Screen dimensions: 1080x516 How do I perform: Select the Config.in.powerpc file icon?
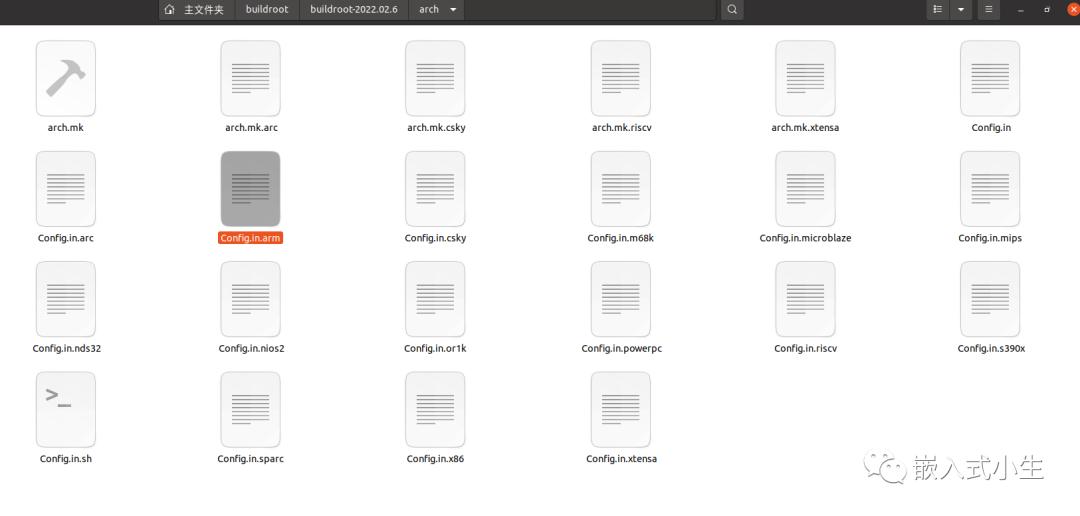pyautogui.click(x=621, y=299)
